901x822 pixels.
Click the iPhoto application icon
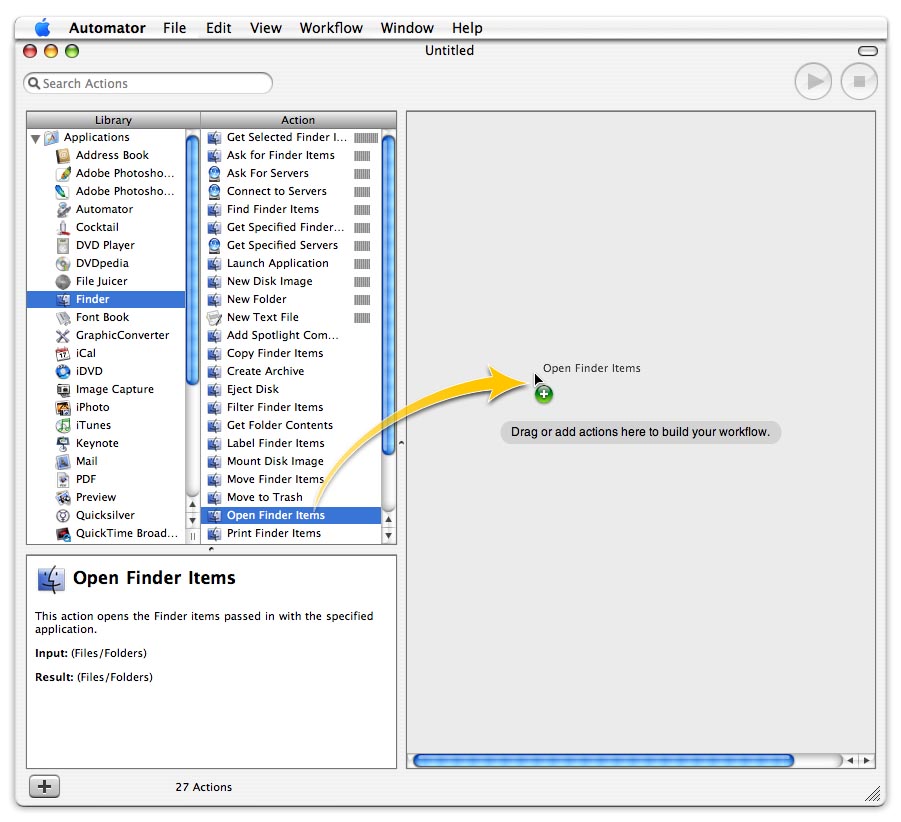point(63,407)
